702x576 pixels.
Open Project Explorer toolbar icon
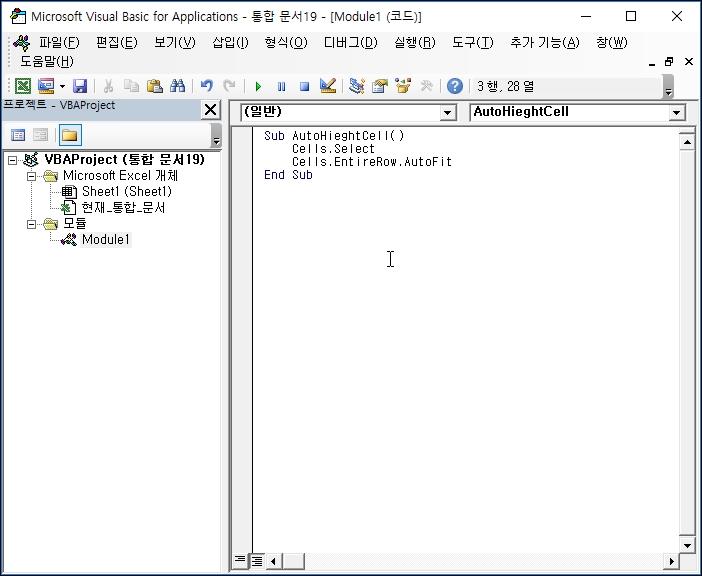[x=356, y=86]
